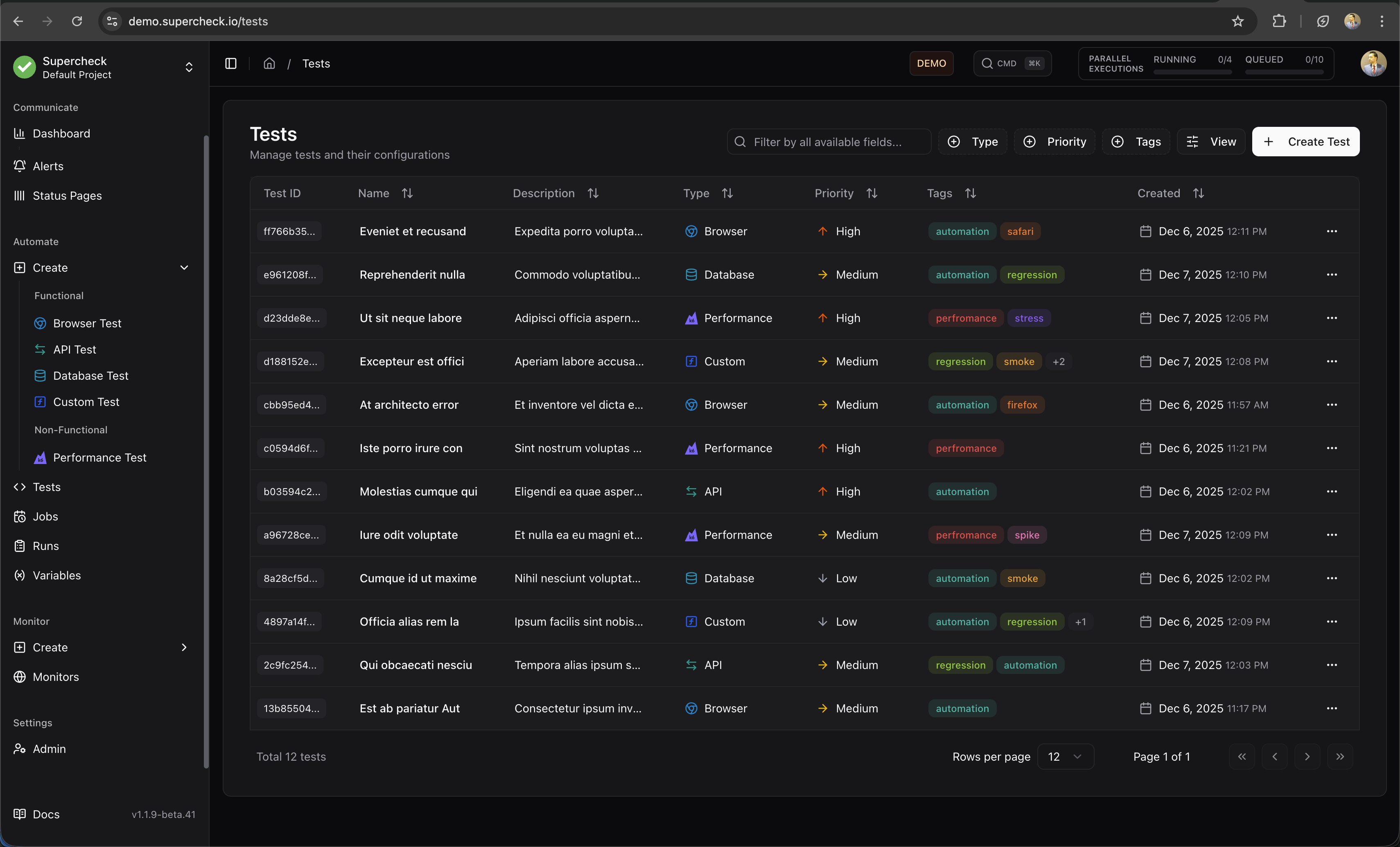Open row actions for Eveniet et recusand

point(1331,231)
